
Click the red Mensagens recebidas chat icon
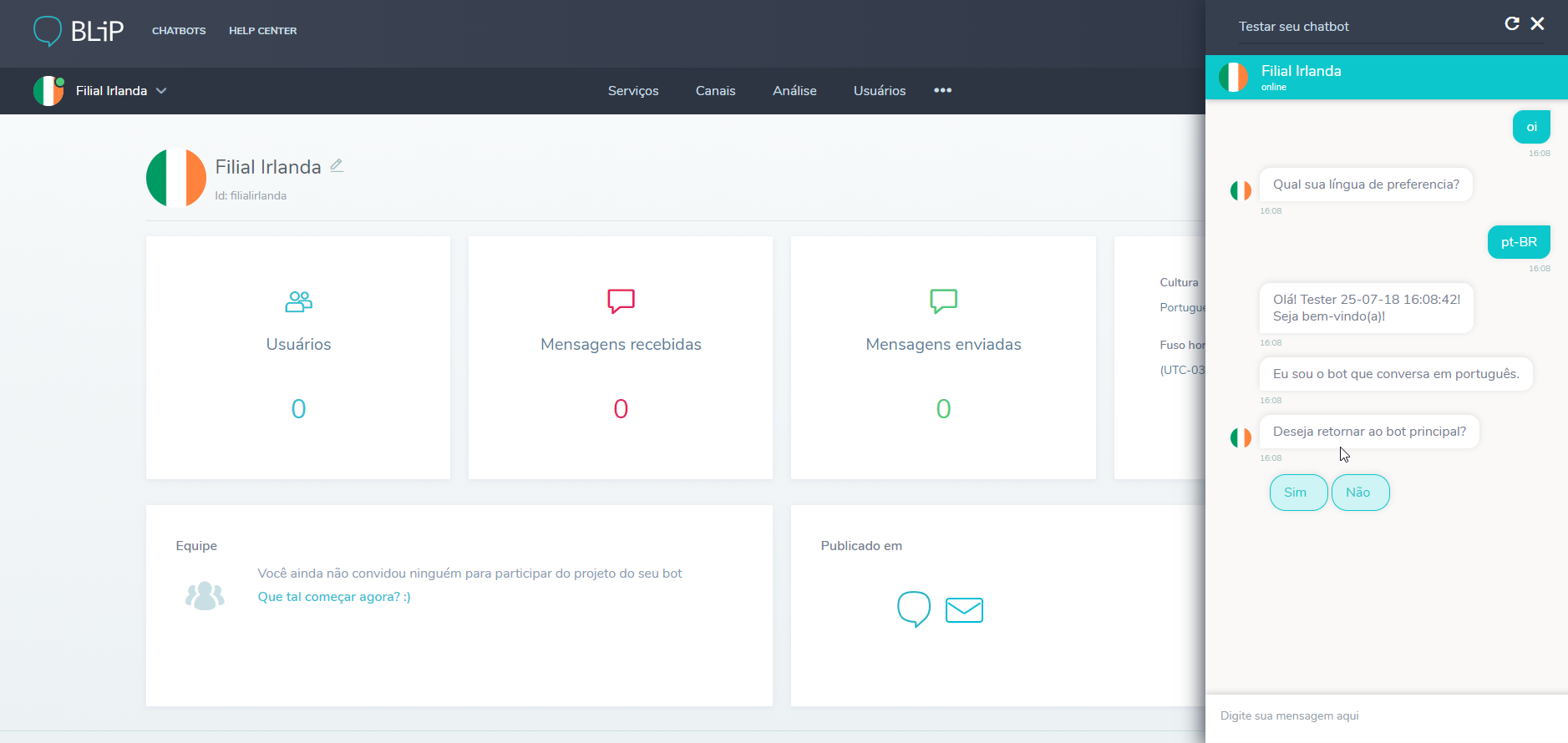pyautogui.click(x=621, y=301)
